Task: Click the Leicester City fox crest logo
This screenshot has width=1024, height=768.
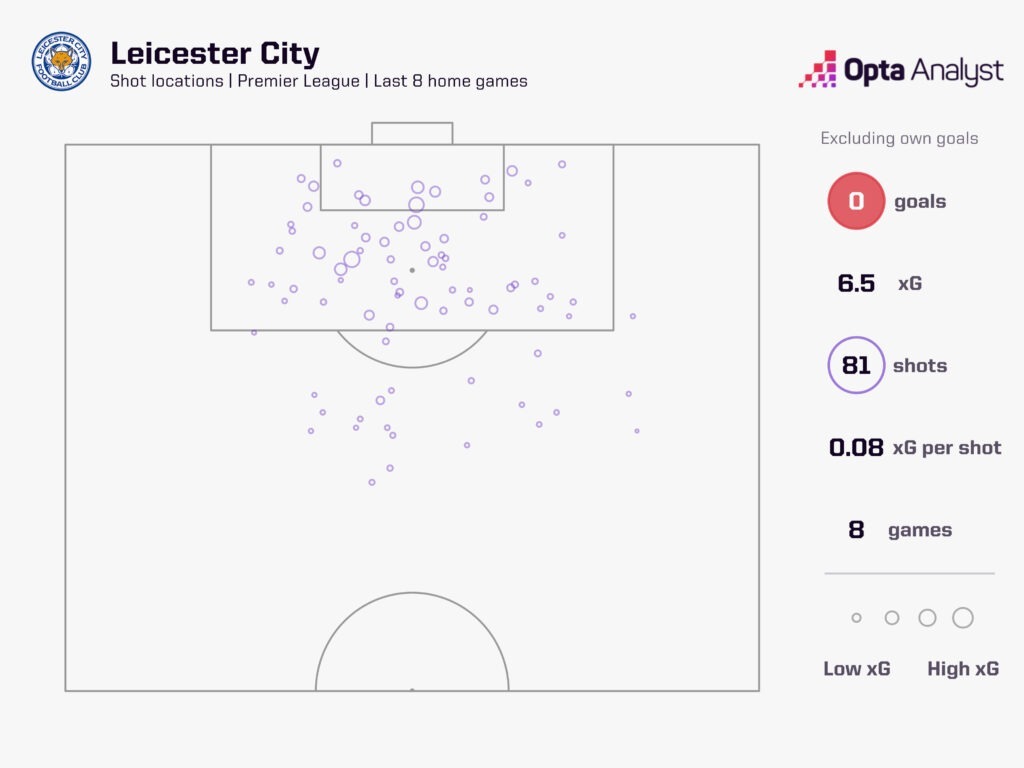Action: (x=62, y=62)
